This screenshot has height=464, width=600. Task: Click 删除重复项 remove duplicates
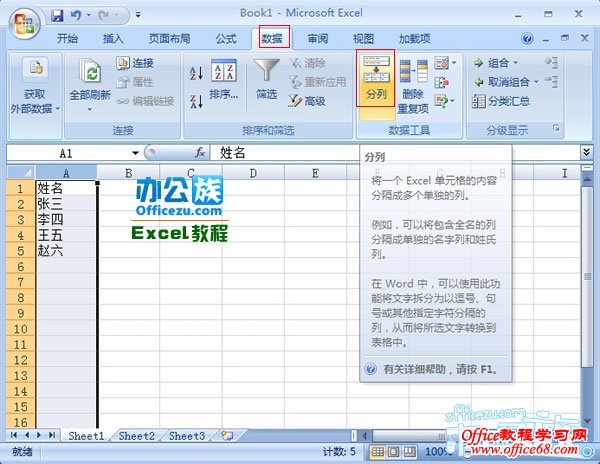pyautogui.click(x=413, y=86)
